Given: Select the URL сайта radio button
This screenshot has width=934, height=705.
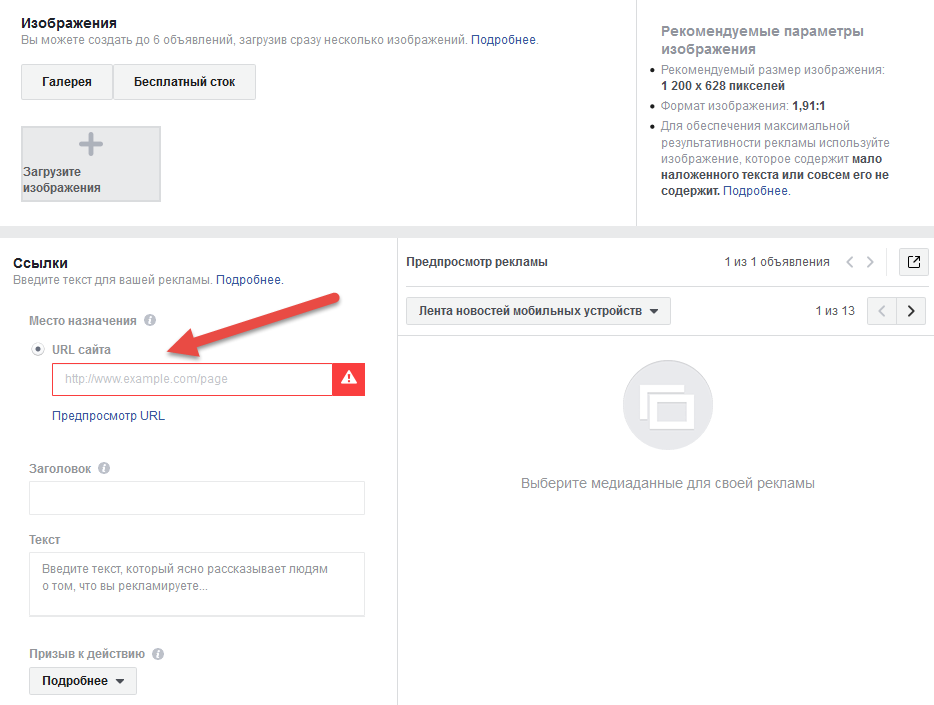Looking at the screenshot, I should [x=38, y=350].
